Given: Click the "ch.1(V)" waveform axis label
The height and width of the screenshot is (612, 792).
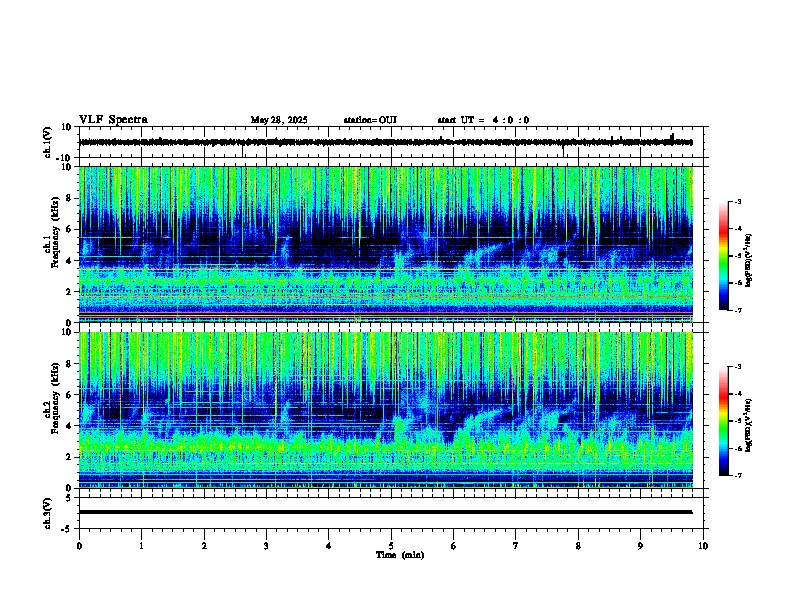Looking at the screenshot, I should click(48, 142).
